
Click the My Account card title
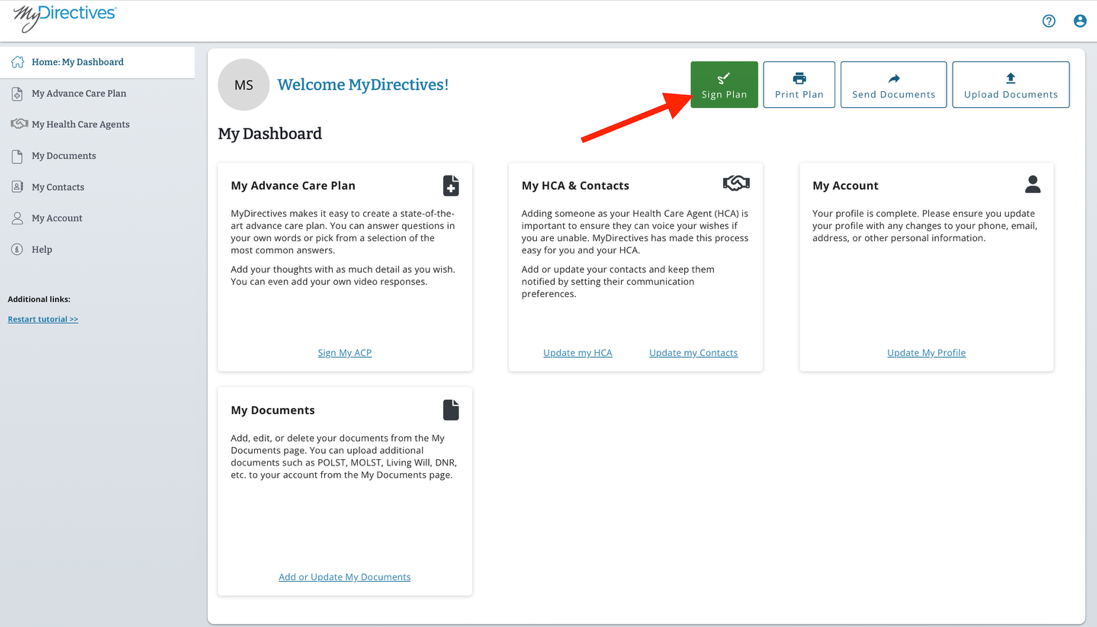pos(845,185)
